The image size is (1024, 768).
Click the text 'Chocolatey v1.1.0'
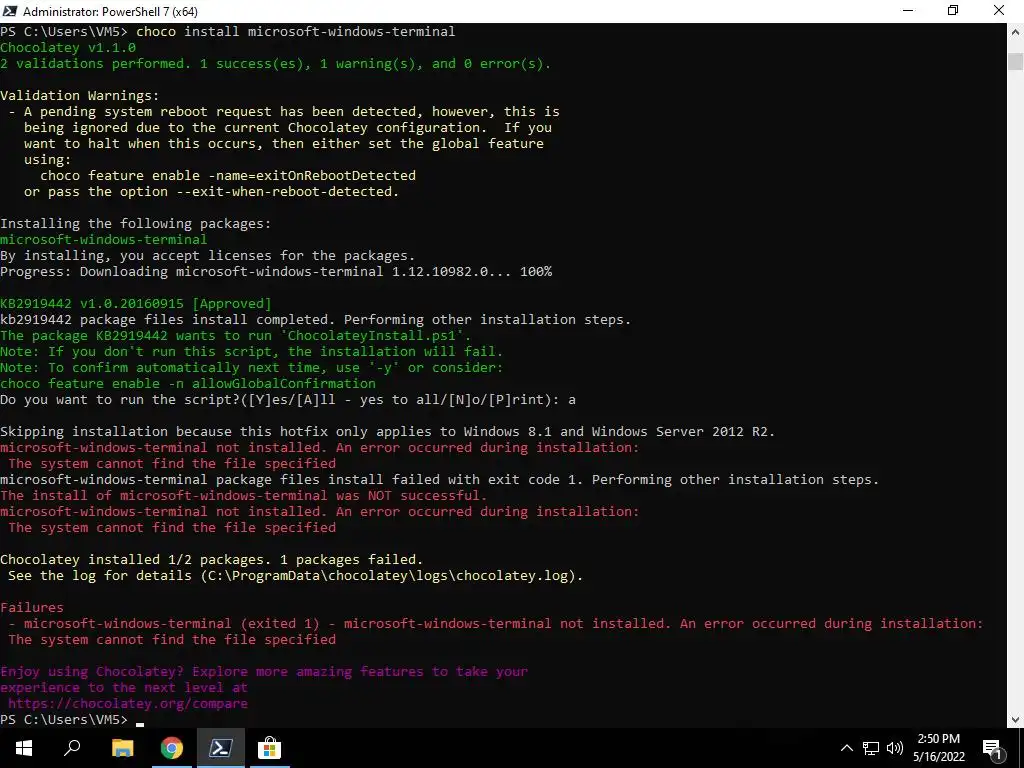point(68,48)
